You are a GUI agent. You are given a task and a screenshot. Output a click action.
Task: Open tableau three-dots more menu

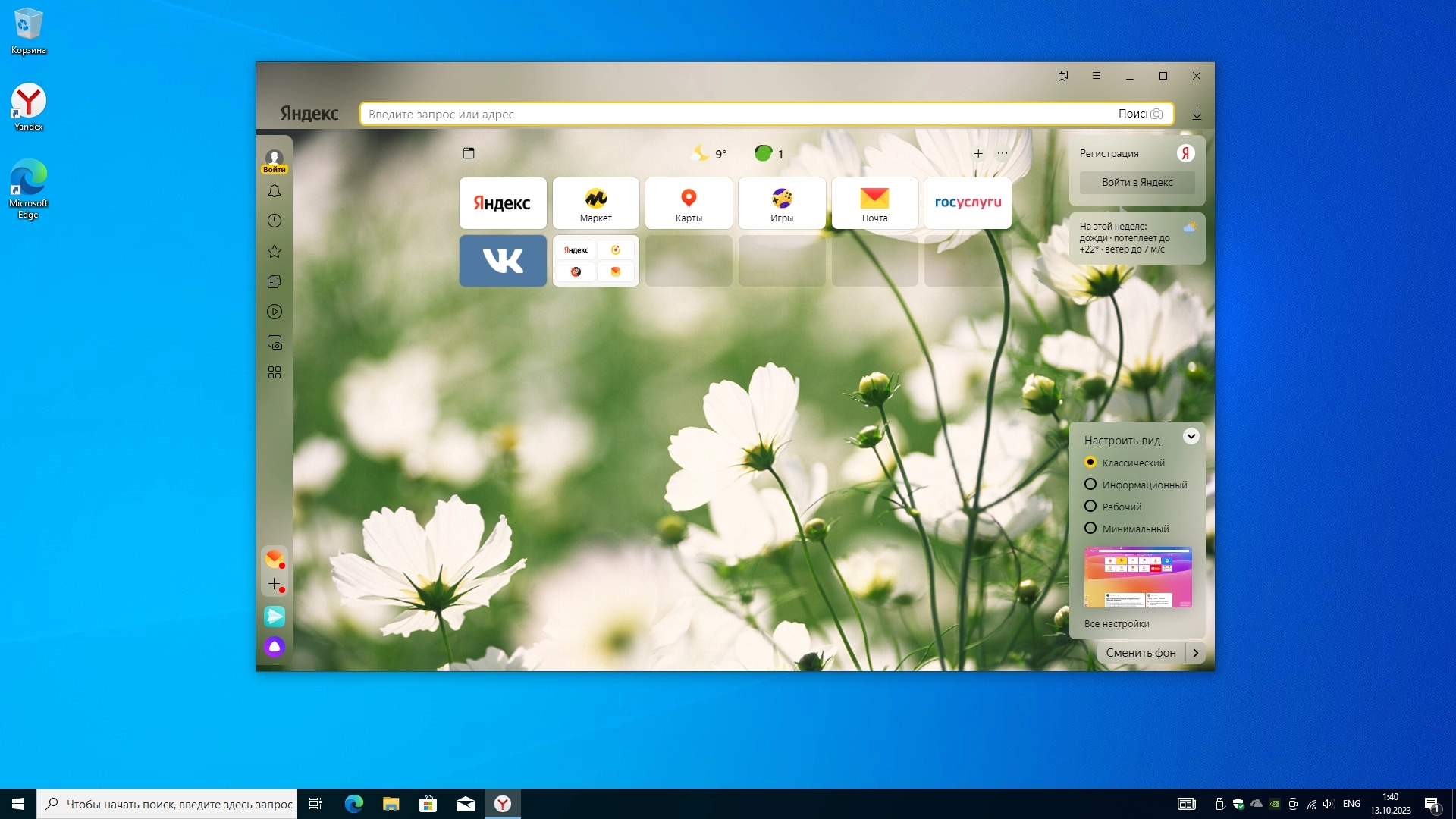[x=1003, y=154]
